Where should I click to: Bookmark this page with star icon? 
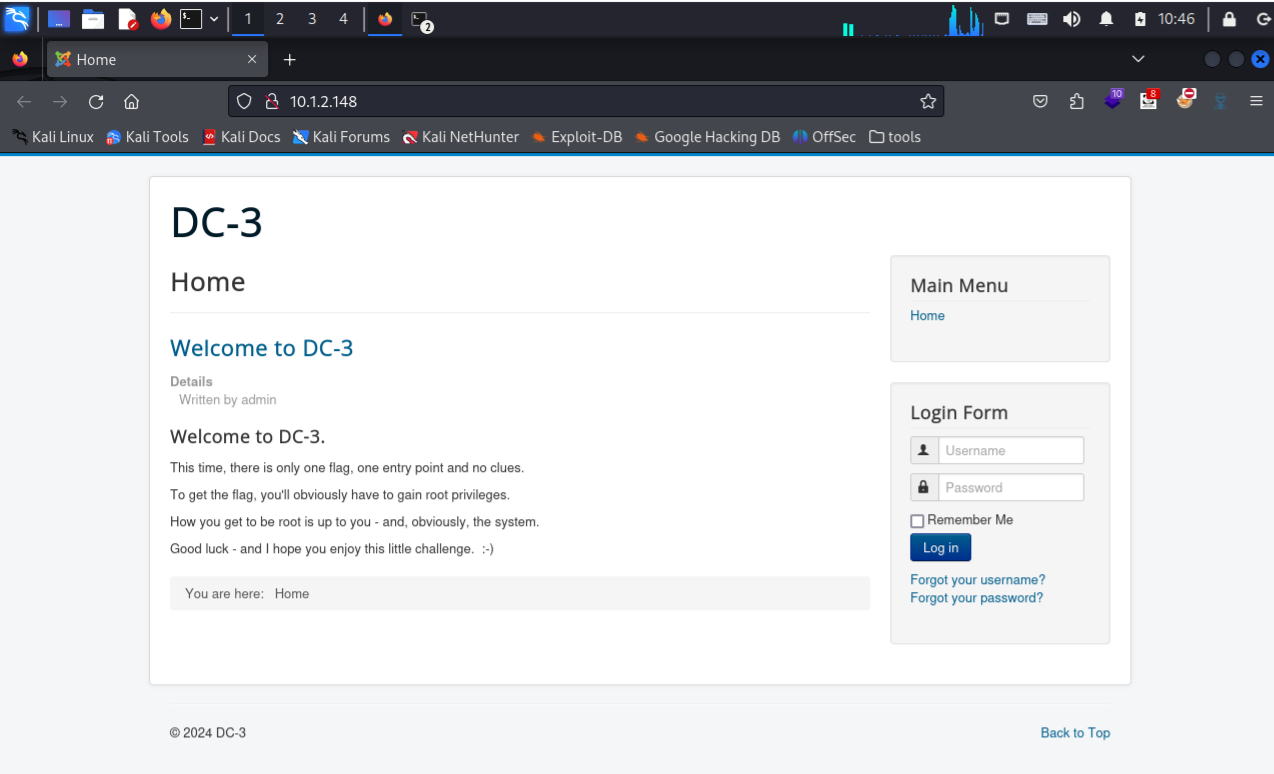[x=928, y=101]
